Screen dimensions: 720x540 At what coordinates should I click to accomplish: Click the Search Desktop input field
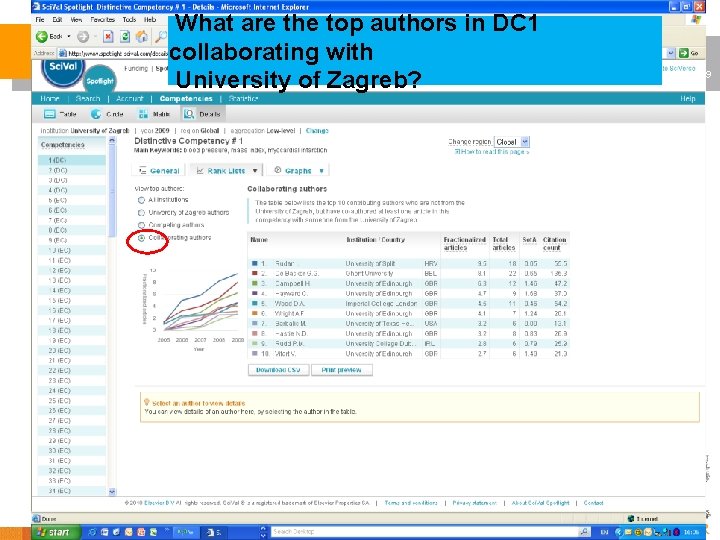(423, 531)
